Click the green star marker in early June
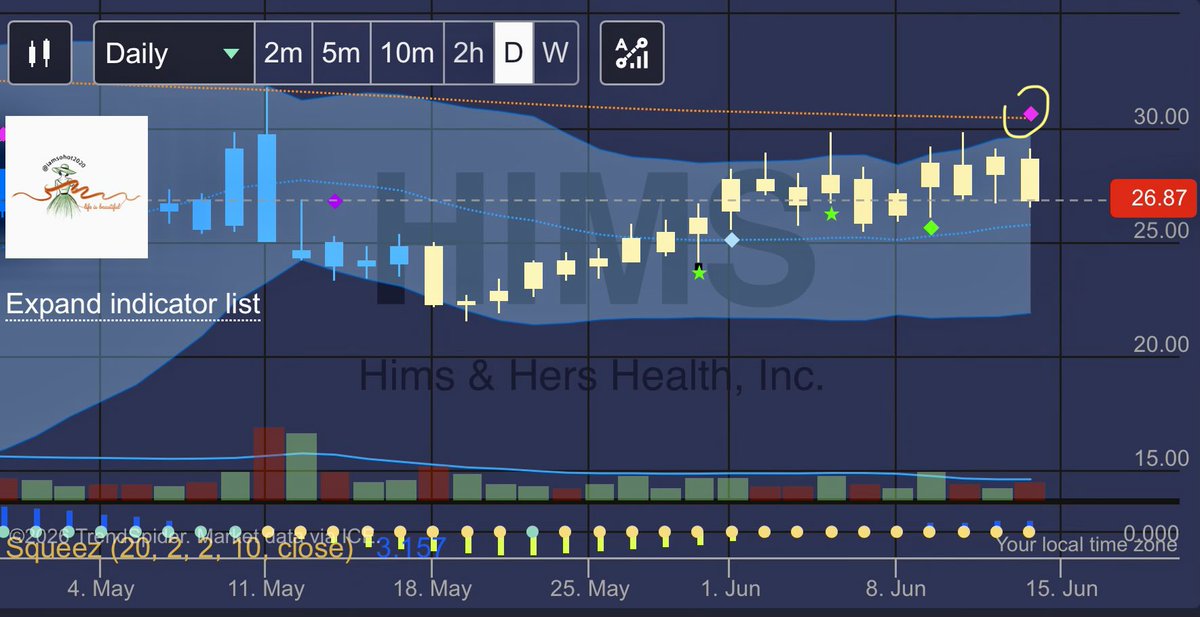Viewport: 1200px width, 617px height. click(x=831, y=214)
